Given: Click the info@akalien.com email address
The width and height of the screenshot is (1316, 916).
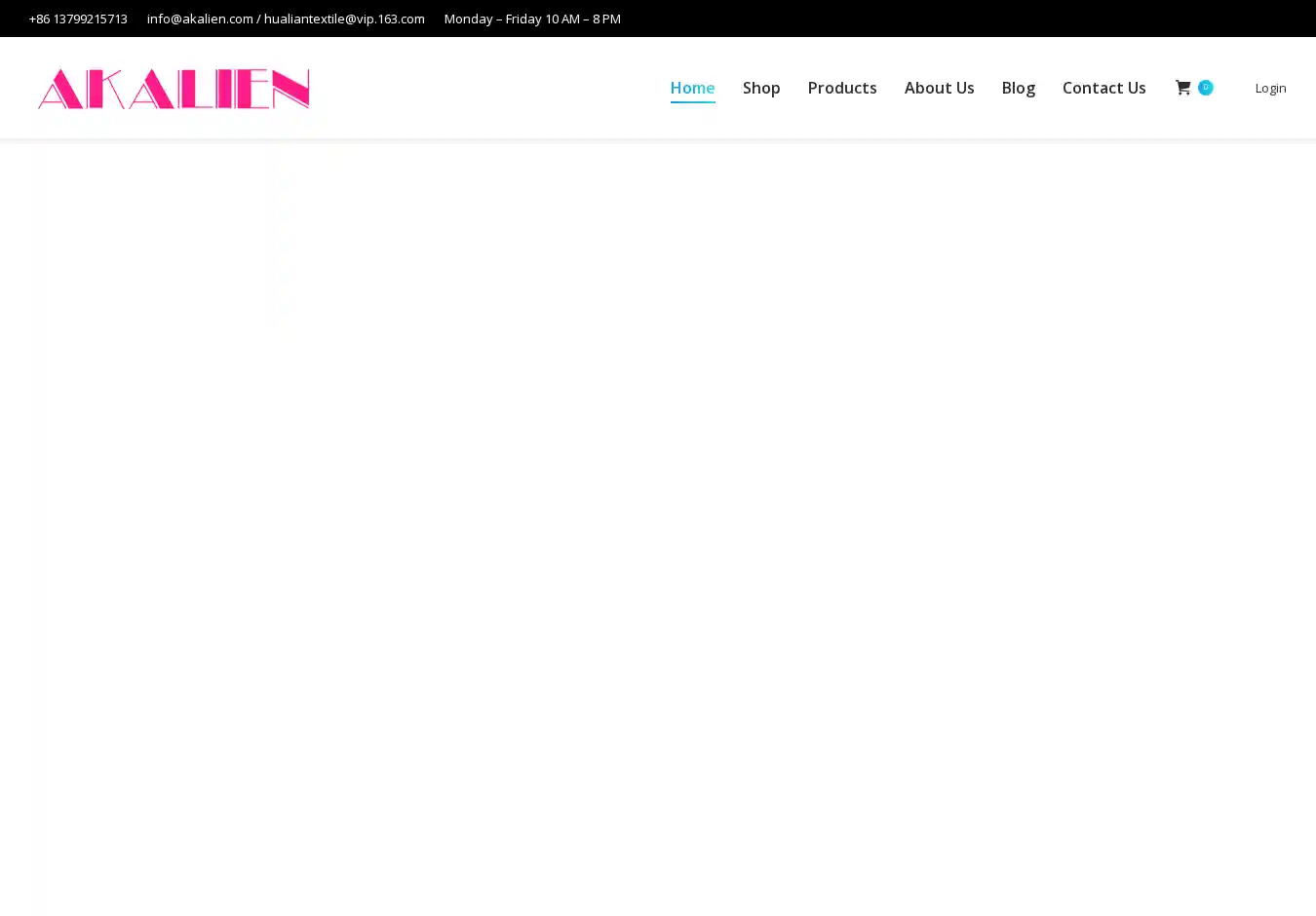Looking at the screenshot, I should 200,19.
